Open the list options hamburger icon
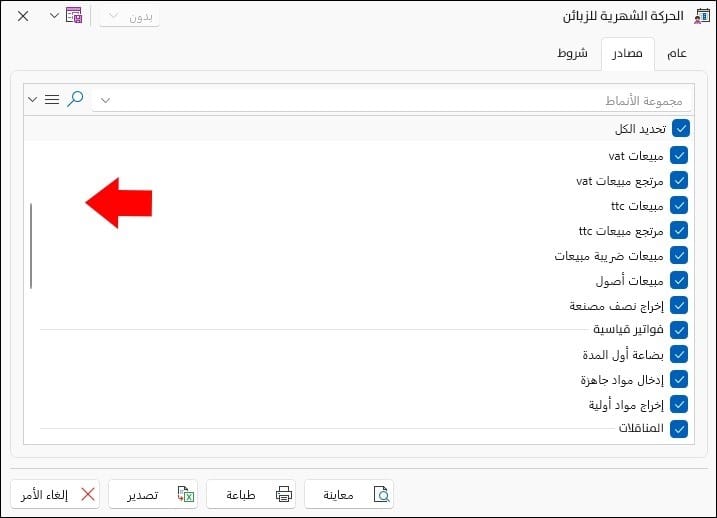Screen dimensions: 717x518 click(52, 99)
